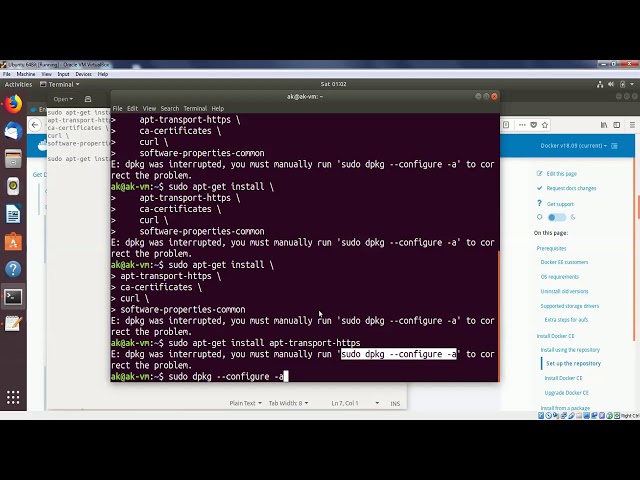The height and width of the screenshot is (480, 640).
Task: Open VirtualBox Input menu
Action: [x=63, y=74]
